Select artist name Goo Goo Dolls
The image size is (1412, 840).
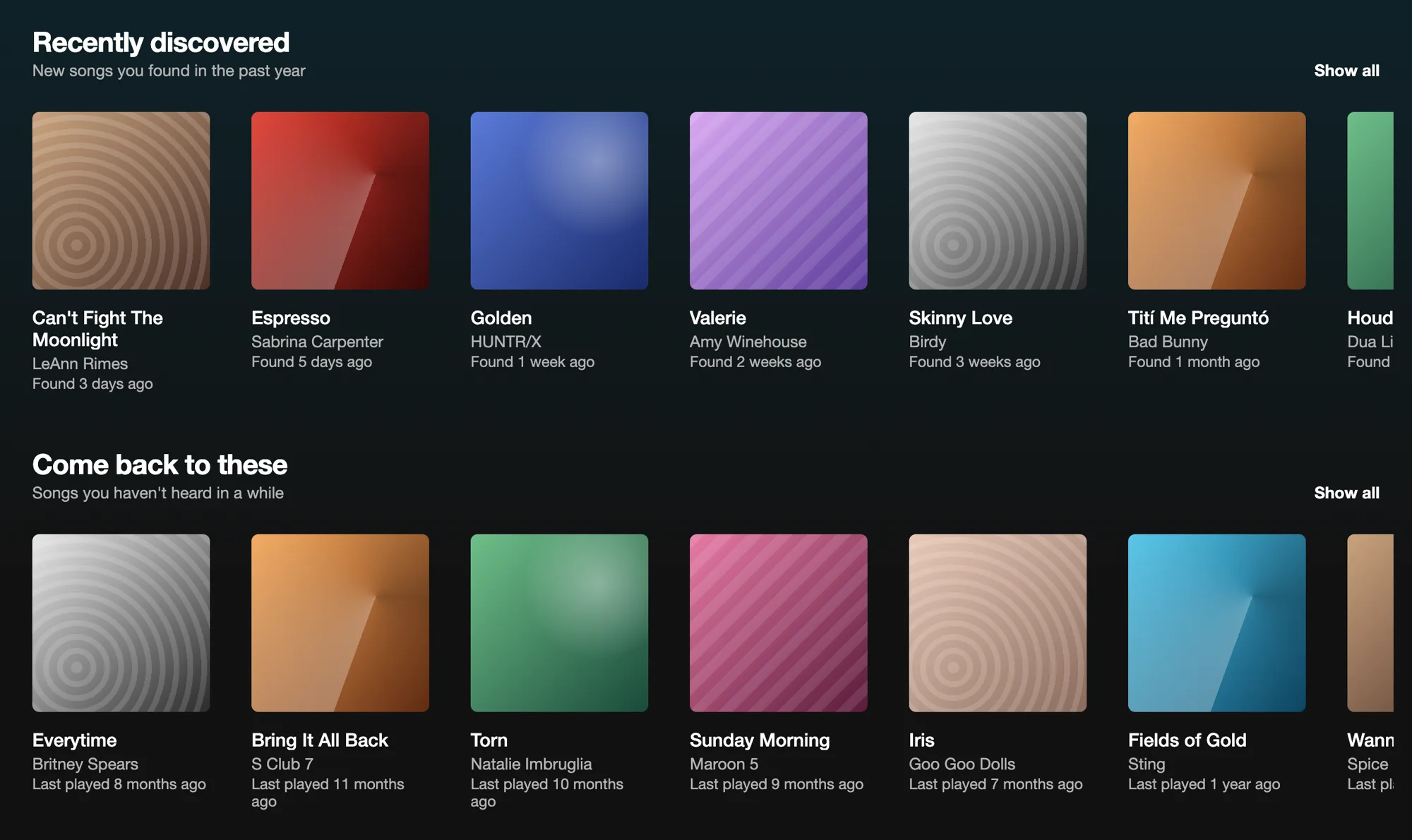[962, 764]
